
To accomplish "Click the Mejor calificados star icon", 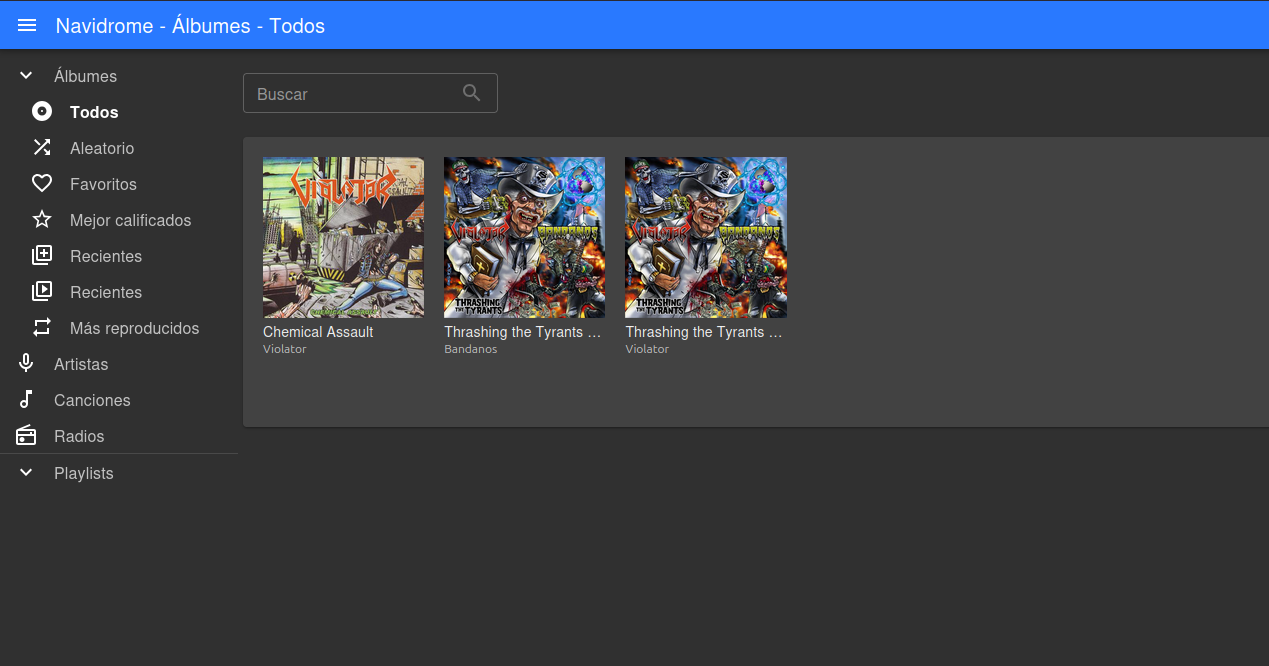I will (41, 220).
